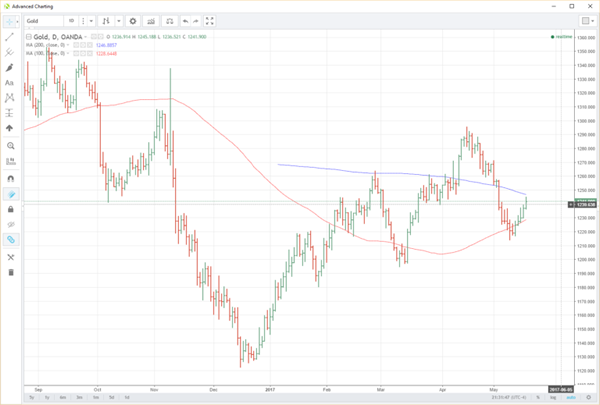Set range to 1y
The image size is (600, 405).
[x=47, y=398]
